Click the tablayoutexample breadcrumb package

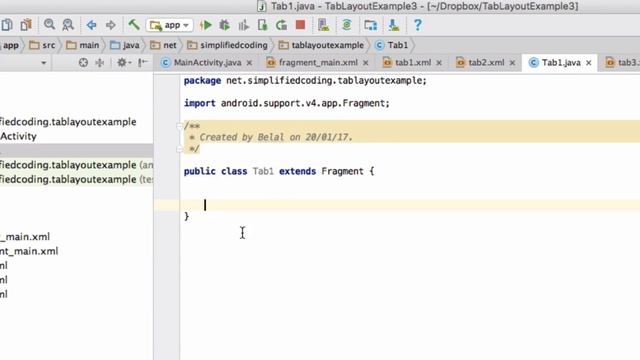click(321, 45)
